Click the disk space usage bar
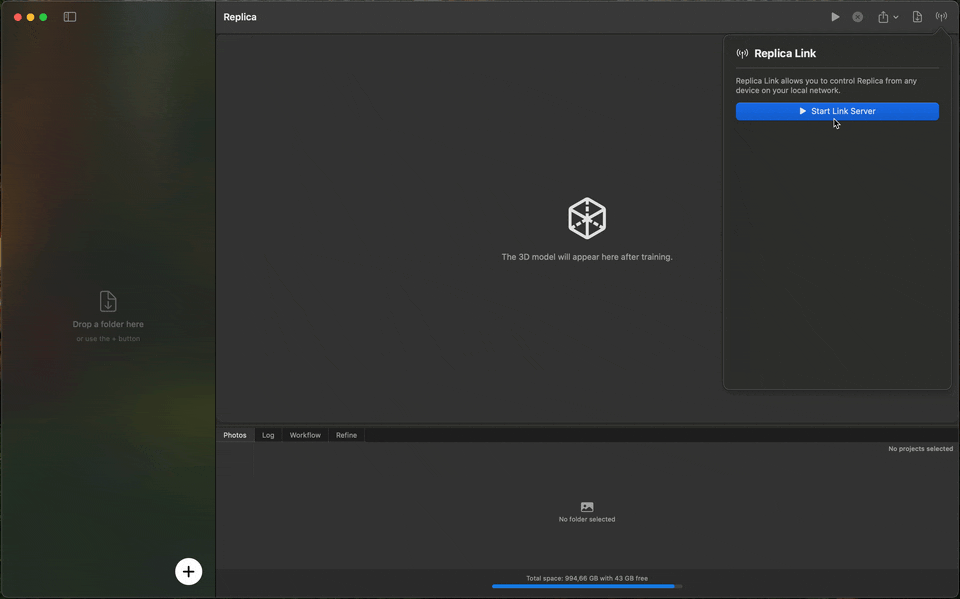Viewport: 960px width, 599px height. tap(586, 585)
